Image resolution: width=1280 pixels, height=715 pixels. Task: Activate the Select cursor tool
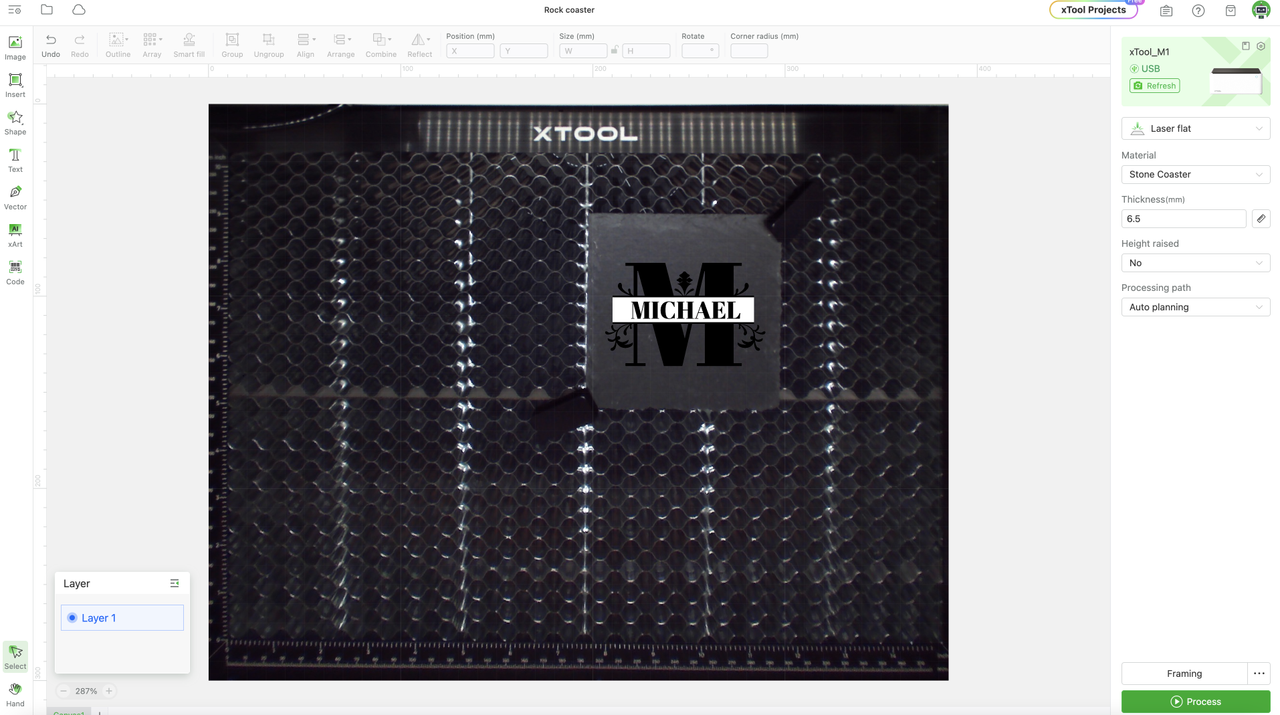(15, 657)
